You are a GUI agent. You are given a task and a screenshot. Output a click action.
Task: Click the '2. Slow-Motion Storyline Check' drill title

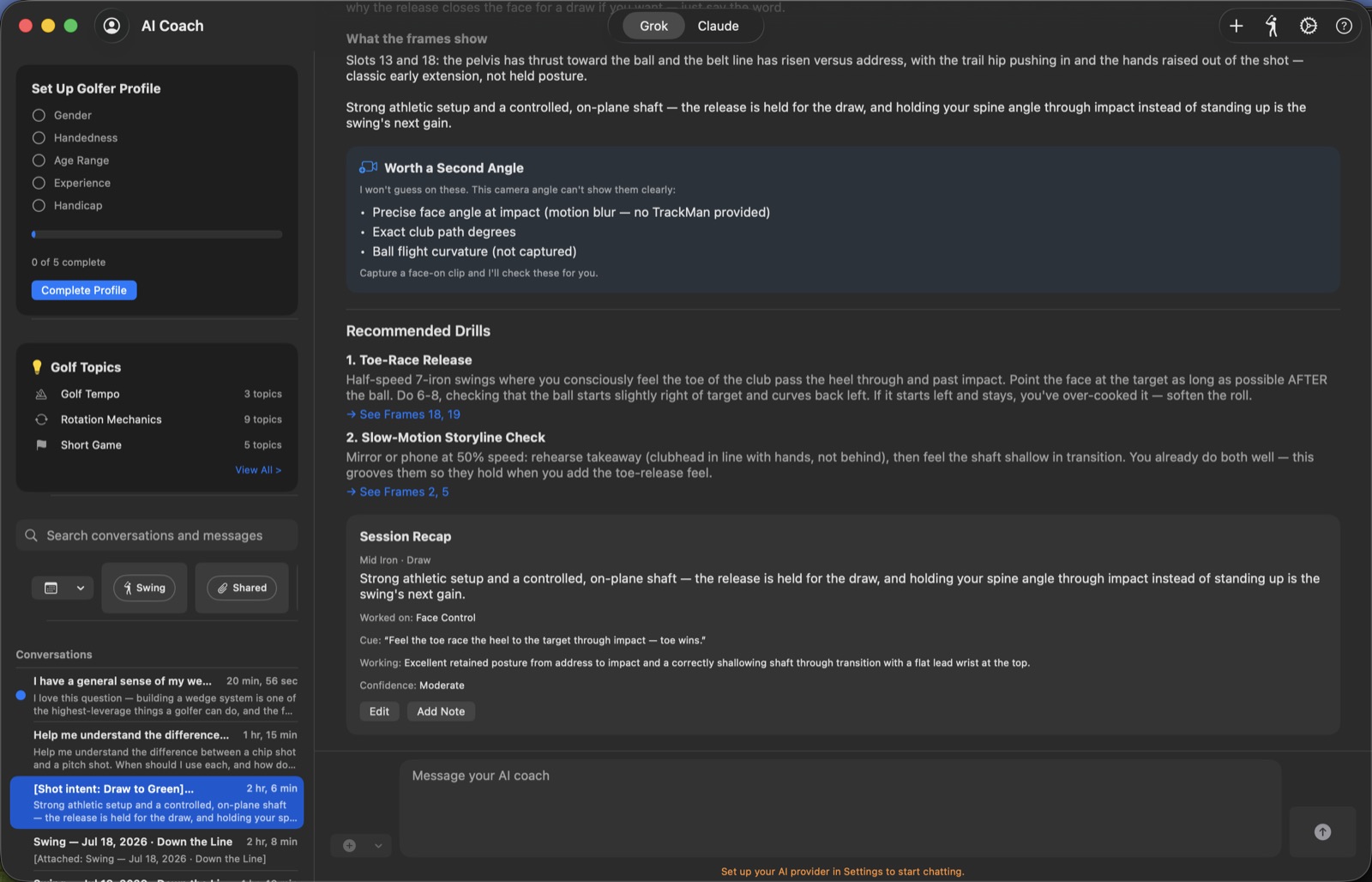pyautogui.click(x=446, y=438)
